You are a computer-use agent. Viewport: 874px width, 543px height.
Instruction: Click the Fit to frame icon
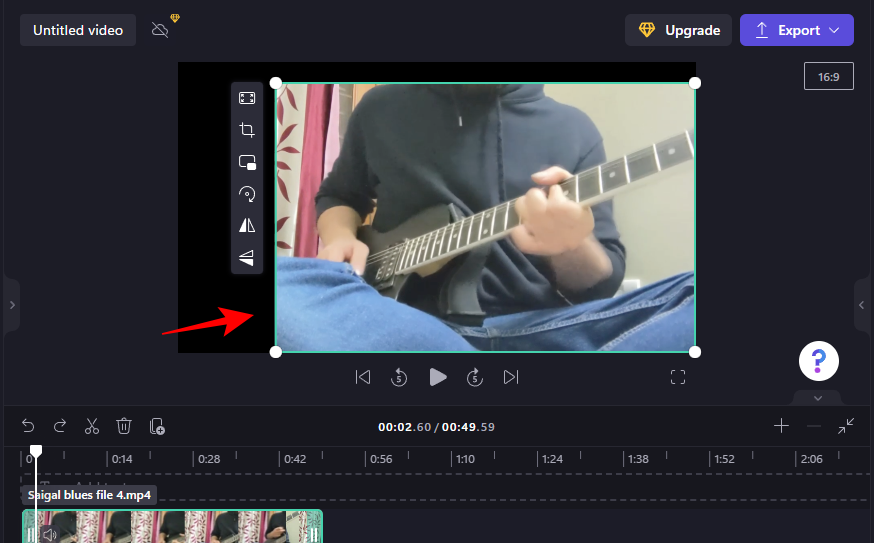tap(247, 98)
